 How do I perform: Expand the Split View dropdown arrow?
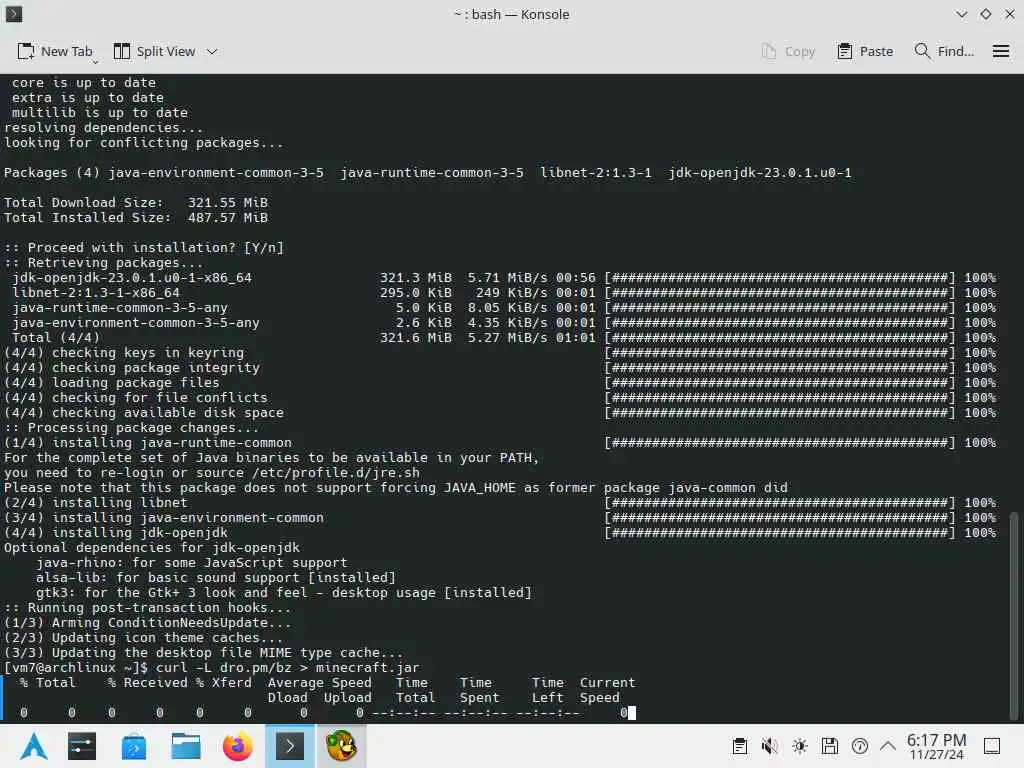pos(212,52)
